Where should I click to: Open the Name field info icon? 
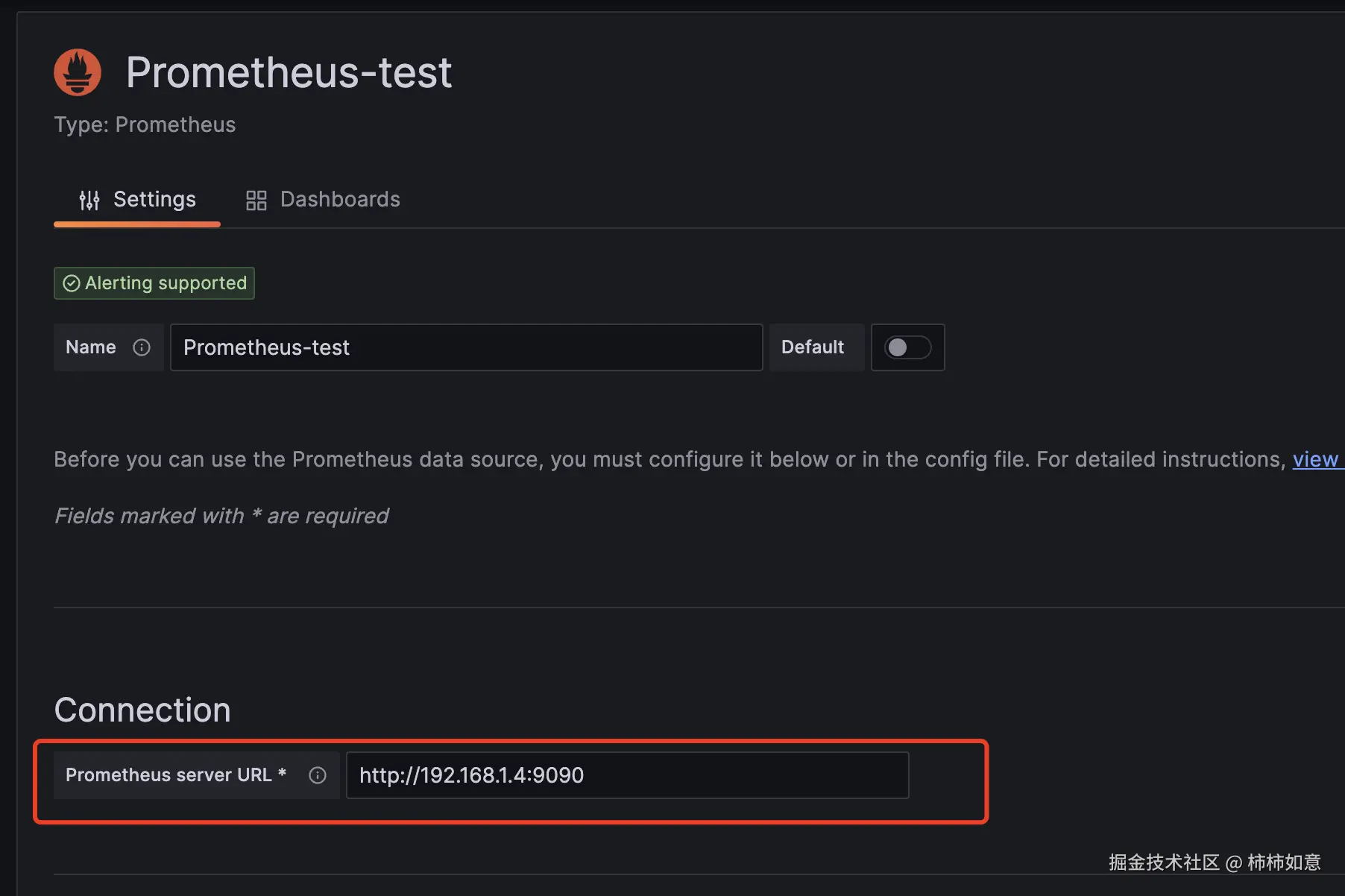[x=142, y=347]
